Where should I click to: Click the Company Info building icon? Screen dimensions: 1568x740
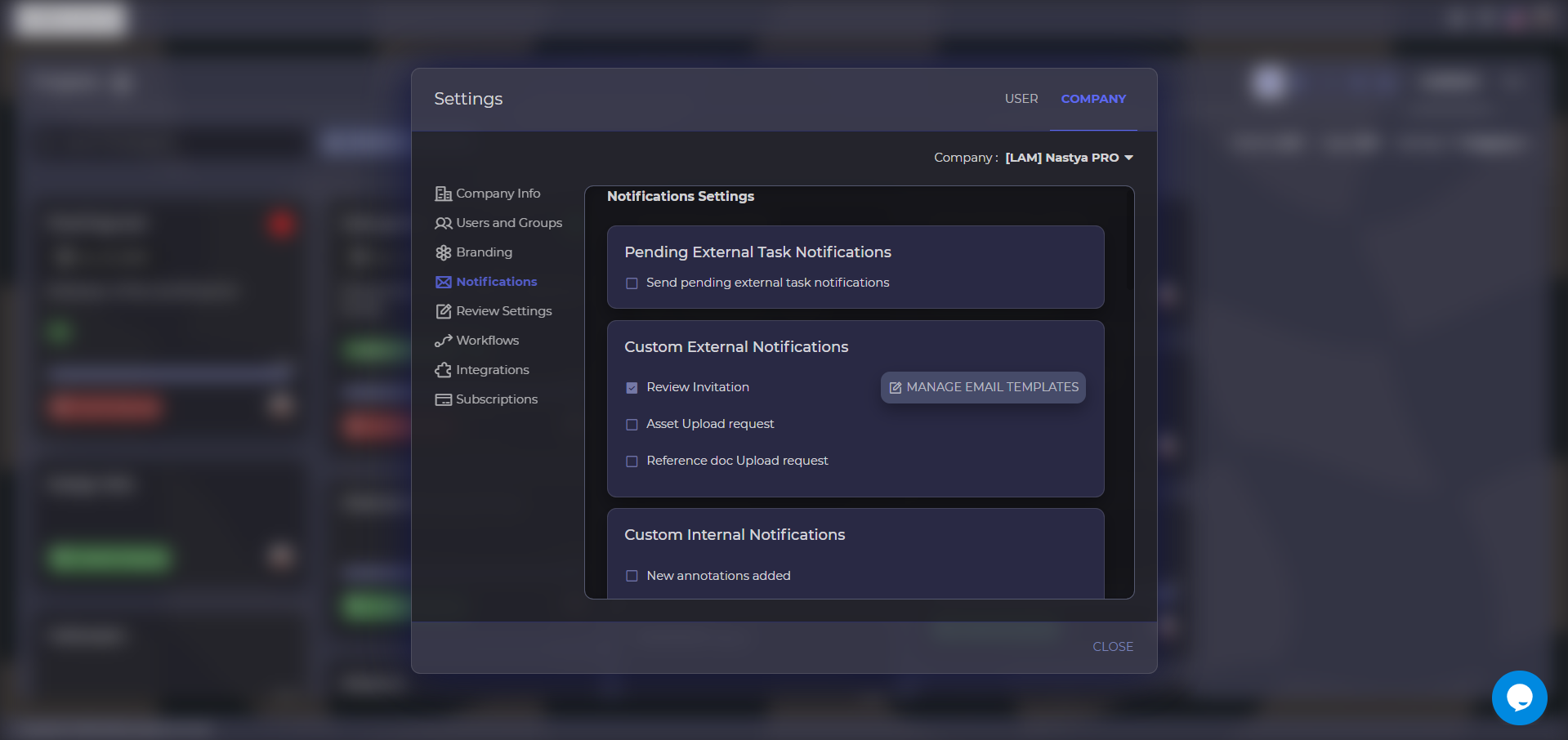pyautogui.click(x=443, y=194)
